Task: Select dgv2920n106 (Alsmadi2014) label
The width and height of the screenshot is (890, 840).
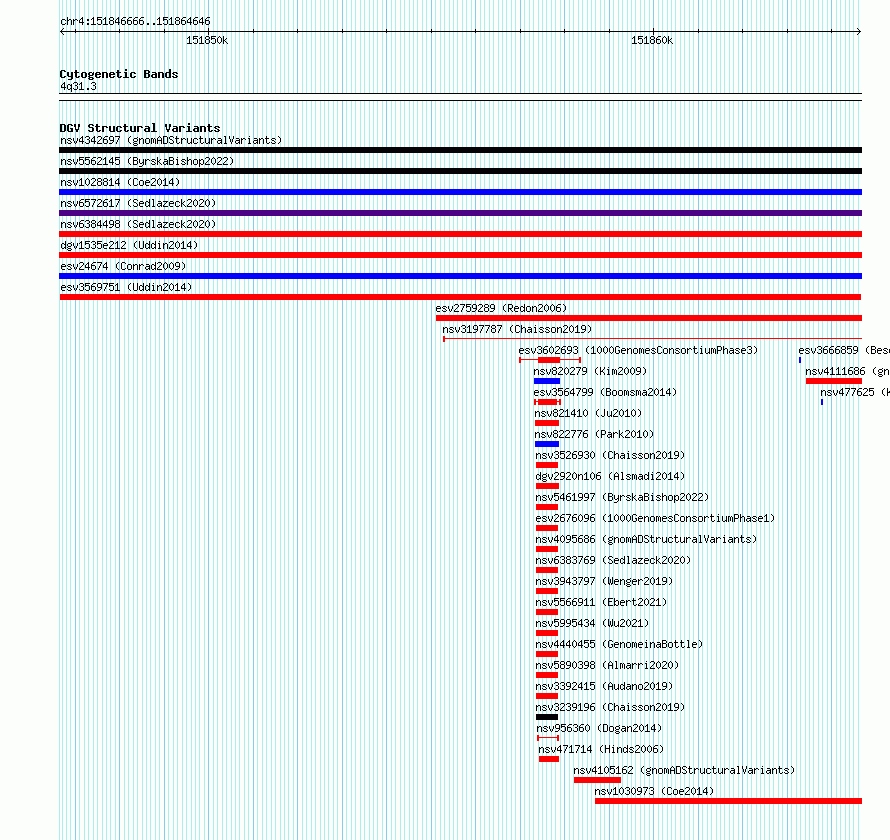Action: (x=610, y=476)
